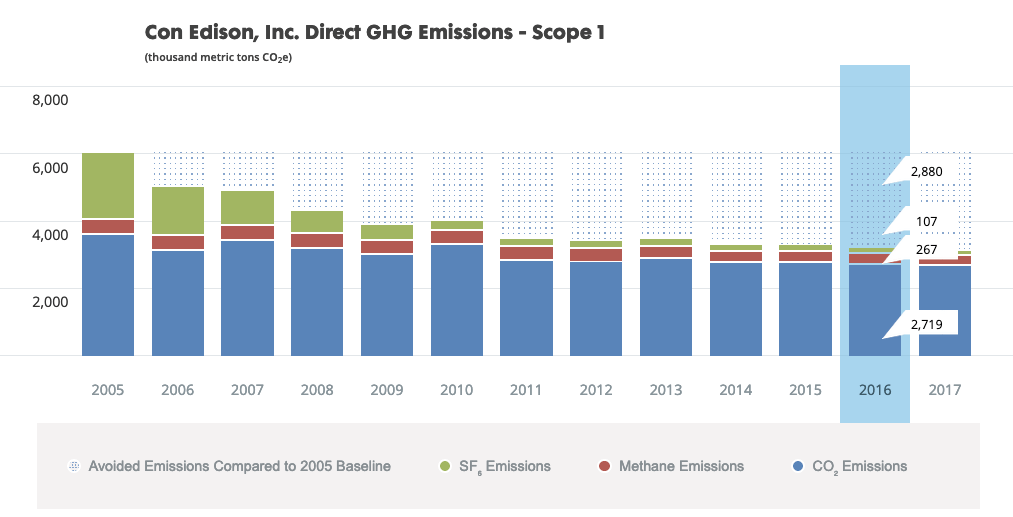Toggle Methane Emissions legend entry
Viewport: 1013px width, 517px height.
(x=671, y=466)
